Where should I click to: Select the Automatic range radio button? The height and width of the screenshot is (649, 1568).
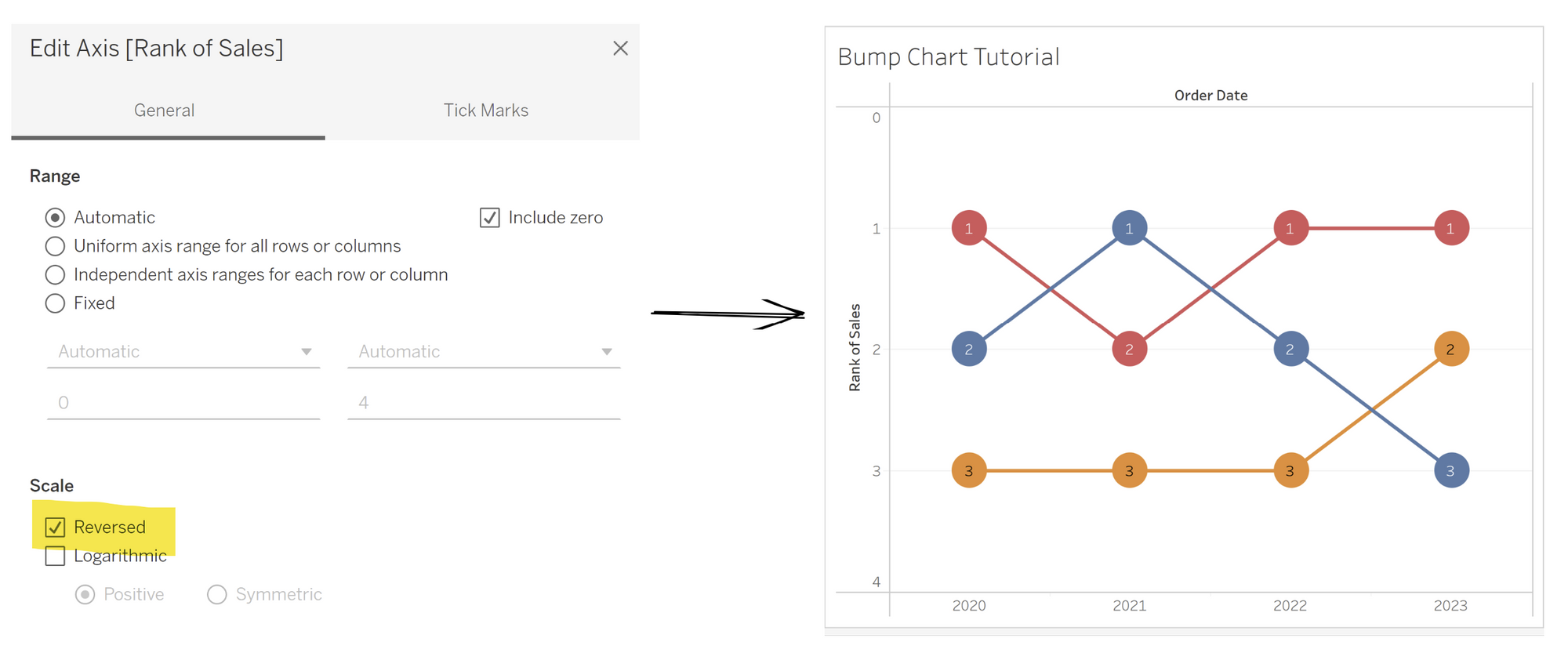click(55, 217)
